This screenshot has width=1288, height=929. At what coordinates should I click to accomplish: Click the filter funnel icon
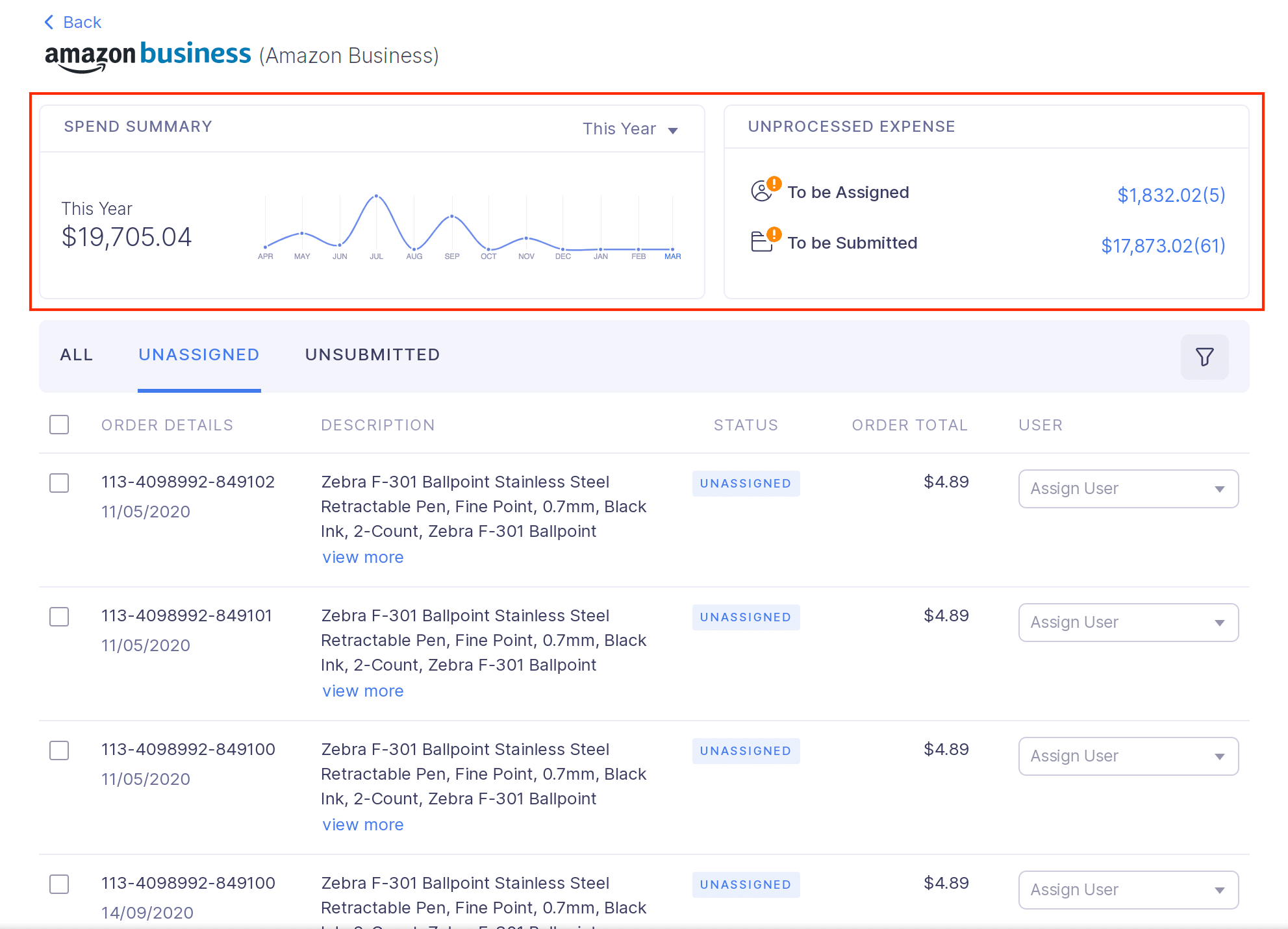pyautogui.click(x=1204, y=356)
